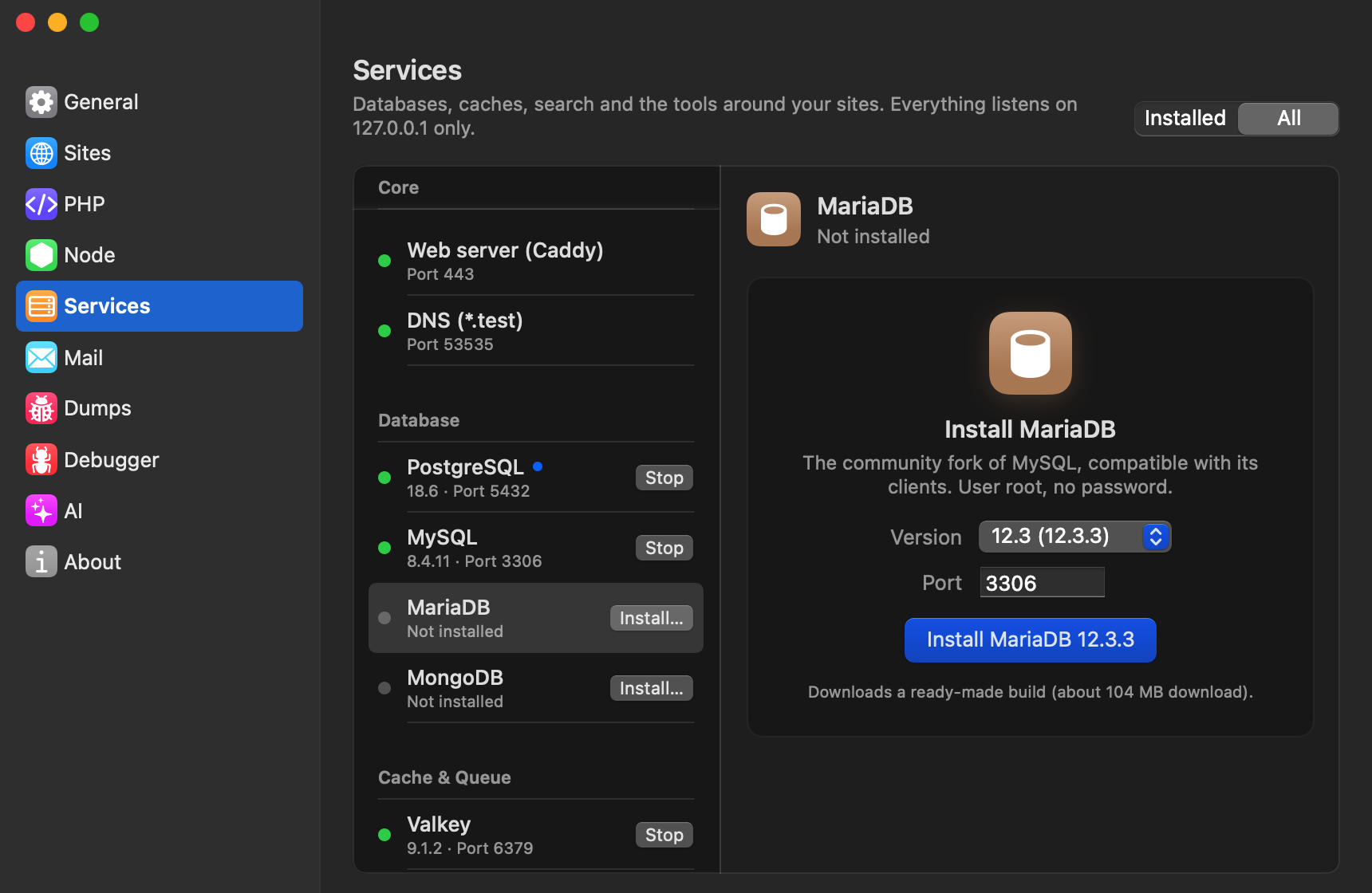The height and width of the screenshot is (893, 1372).
Task: Click the Sites globe icon
Action: click(41, 153)
